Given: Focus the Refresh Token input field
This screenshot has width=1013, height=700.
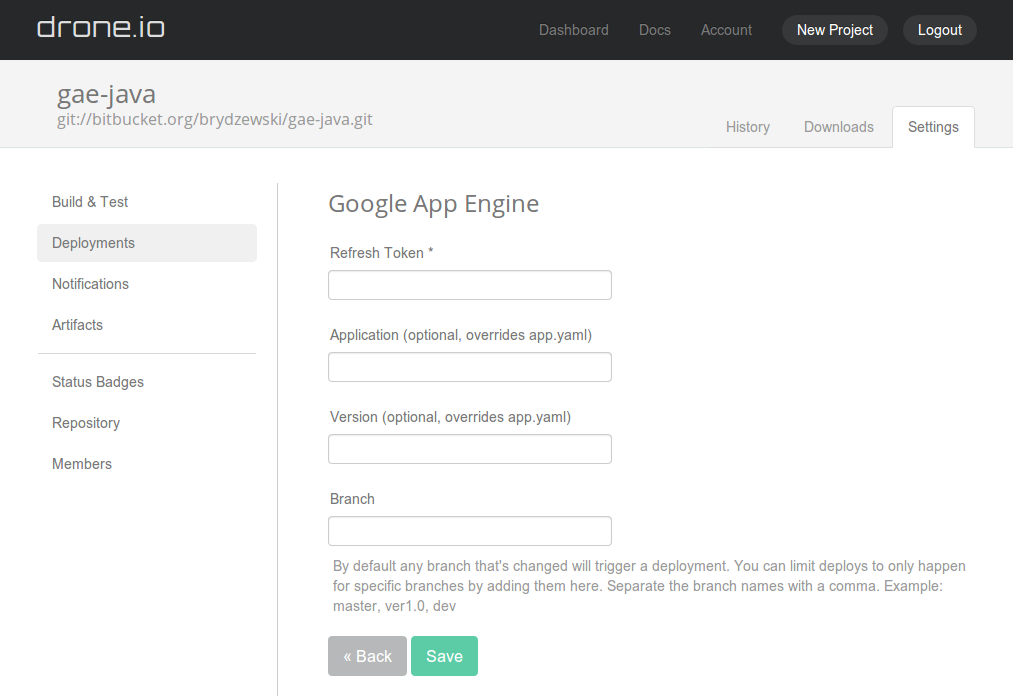Looking at the screenshot, I should pos(469,285).
